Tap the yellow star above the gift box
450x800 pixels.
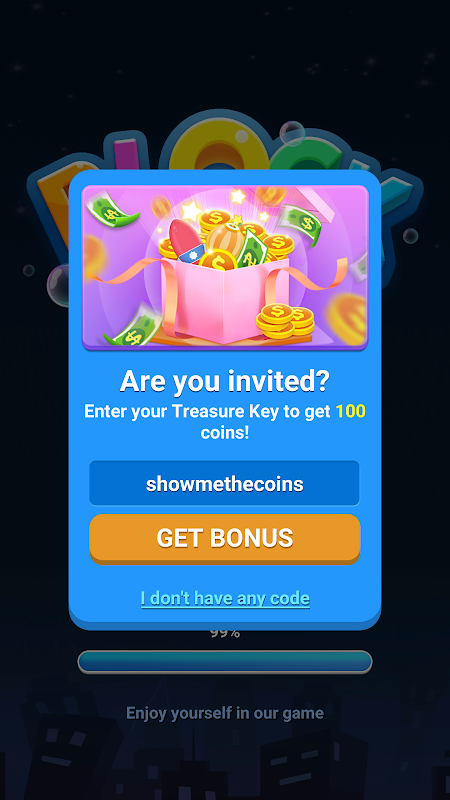[x=237, y=196]
